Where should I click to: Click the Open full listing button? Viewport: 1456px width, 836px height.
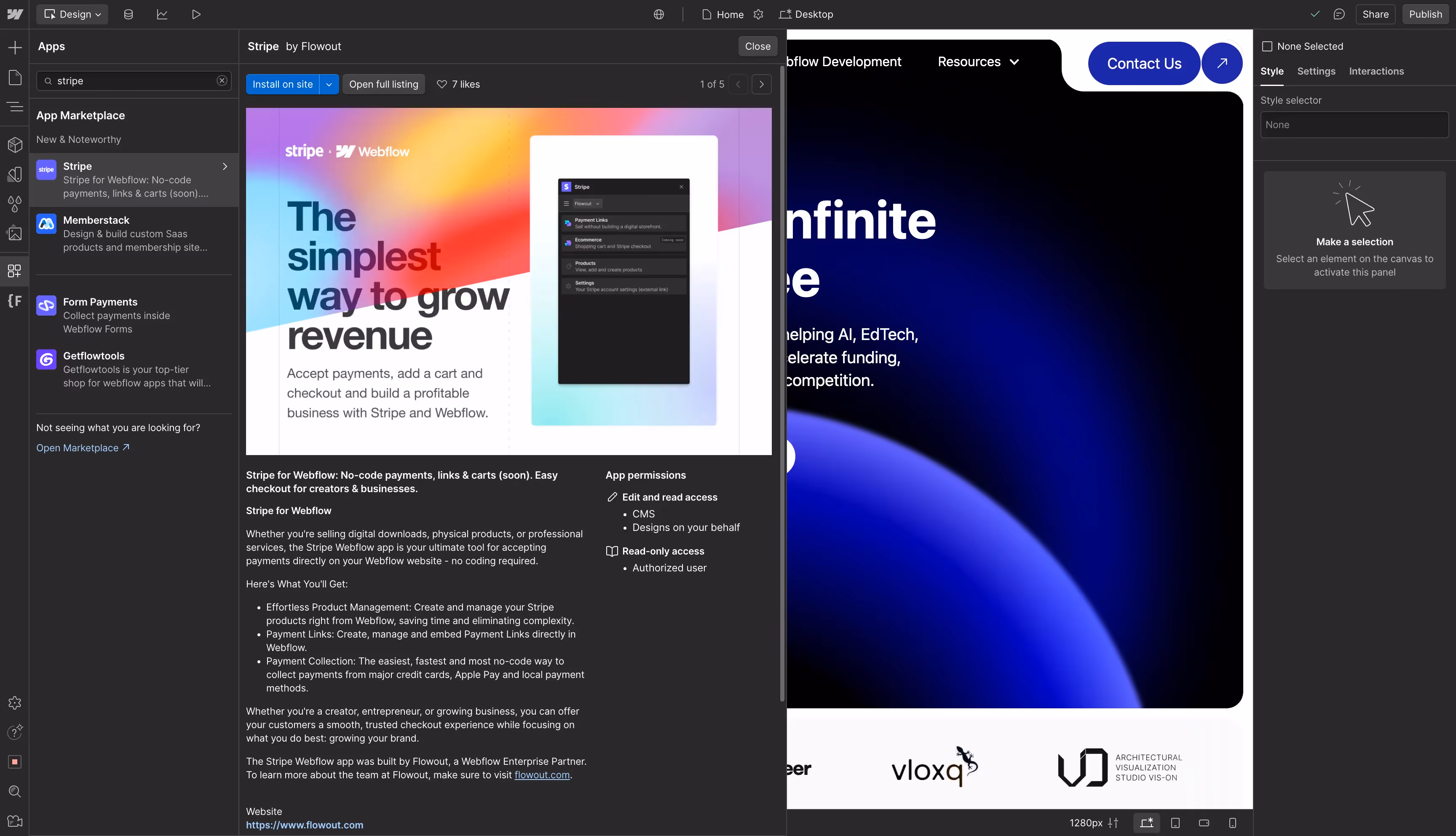(383, 84)
